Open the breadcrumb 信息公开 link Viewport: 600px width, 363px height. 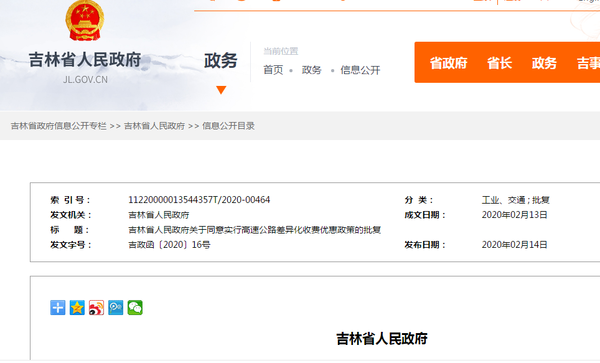point(360,70)
